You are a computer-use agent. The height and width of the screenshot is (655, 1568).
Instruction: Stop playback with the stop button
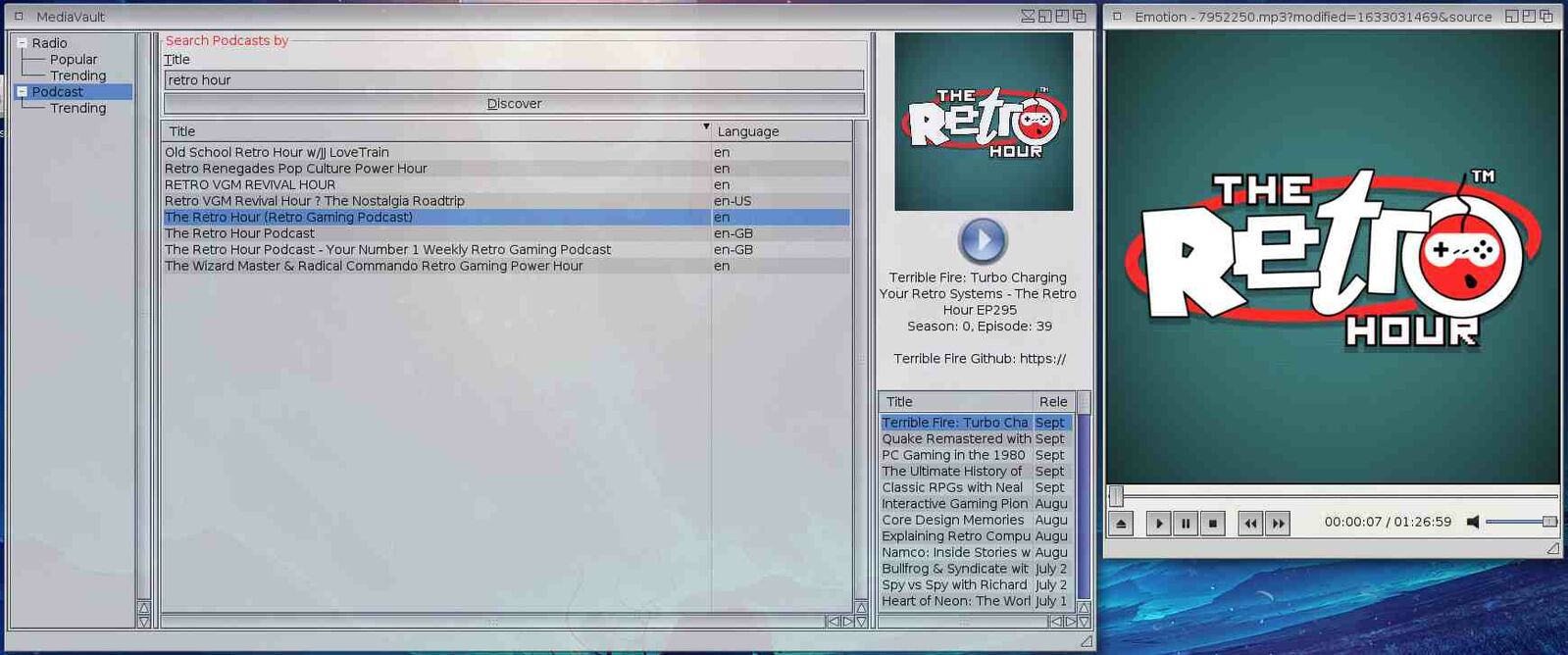pyautogui.click(x=1213, y=524)
